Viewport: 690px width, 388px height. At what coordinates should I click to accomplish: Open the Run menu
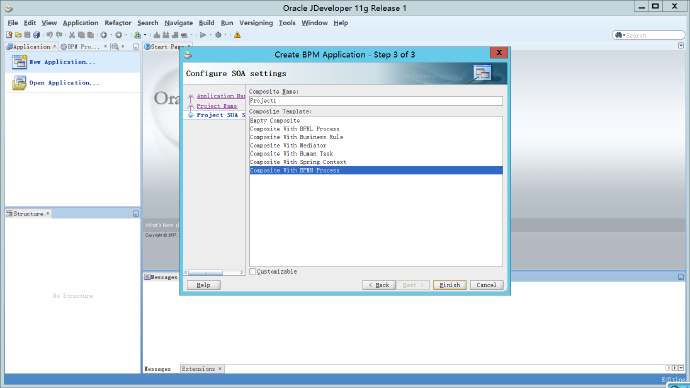(227, 22)
